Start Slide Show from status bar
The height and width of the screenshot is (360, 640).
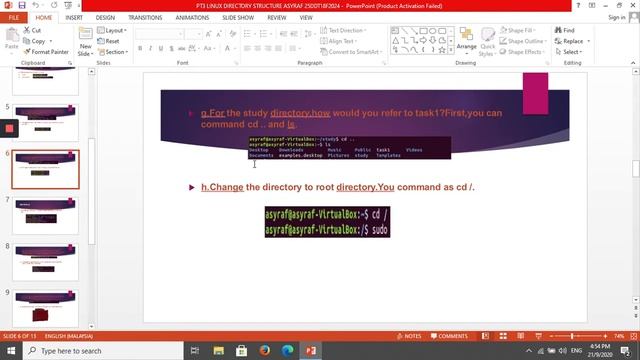[x=538, y=336]
